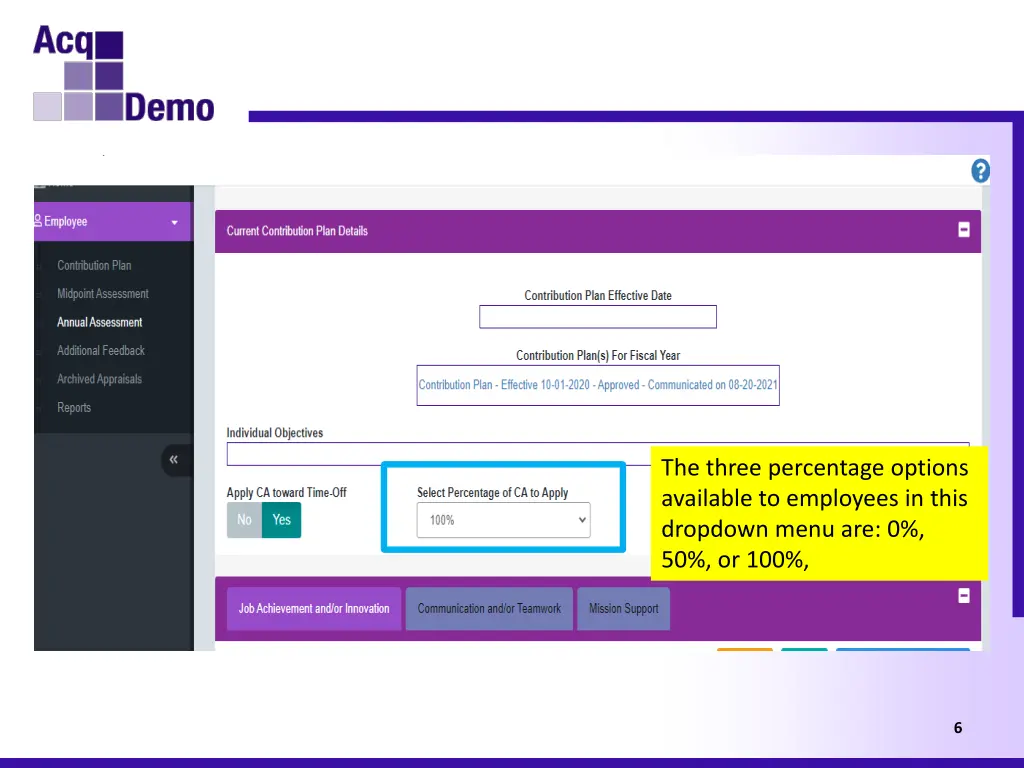Viewport: 1024px width, 768px height.
Task: Switch to the Mission Support tab
Action: click(624, 609)
